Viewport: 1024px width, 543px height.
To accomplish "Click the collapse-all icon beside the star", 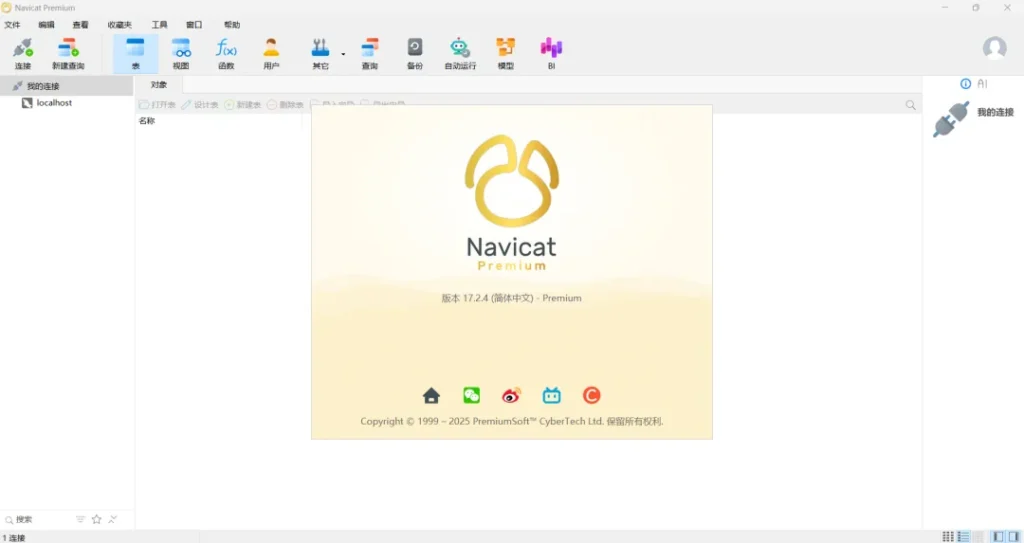I will [x=113, y=519].
